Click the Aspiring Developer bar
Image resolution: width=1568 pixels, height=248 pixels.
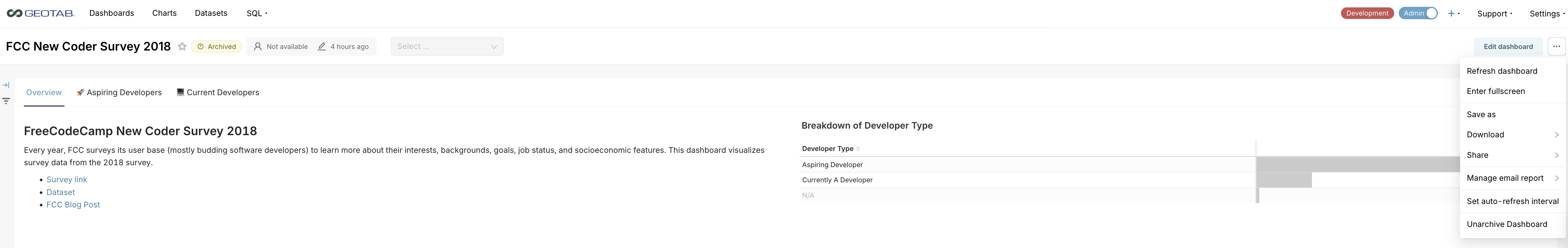(1358, 165)
